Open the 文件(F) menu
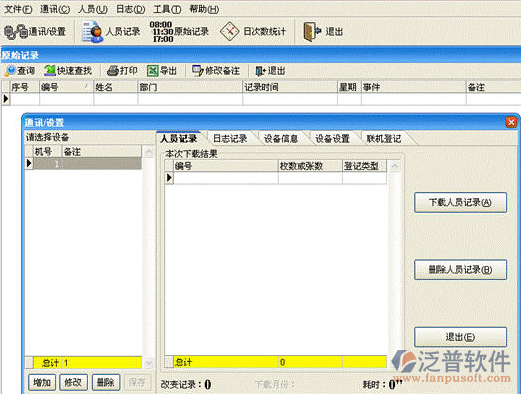This screenshot has height=394, width=521. [18, 9]
